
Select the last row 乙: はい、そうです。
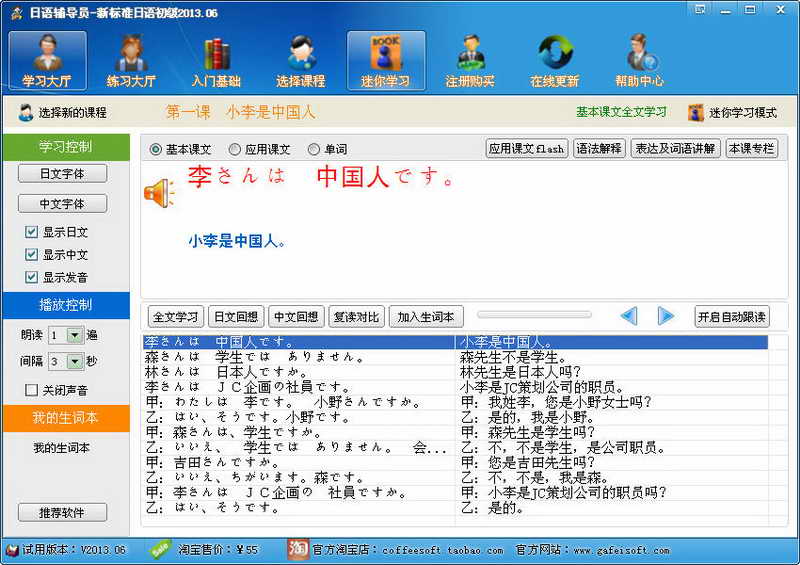pyautogui.click(x=455, y=507)
